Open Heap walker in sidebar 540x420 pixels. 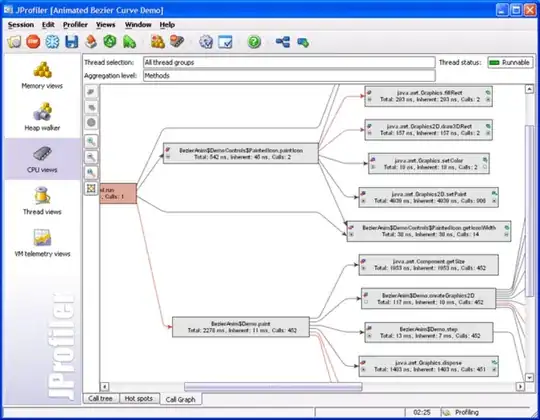(x=42, y=117)
